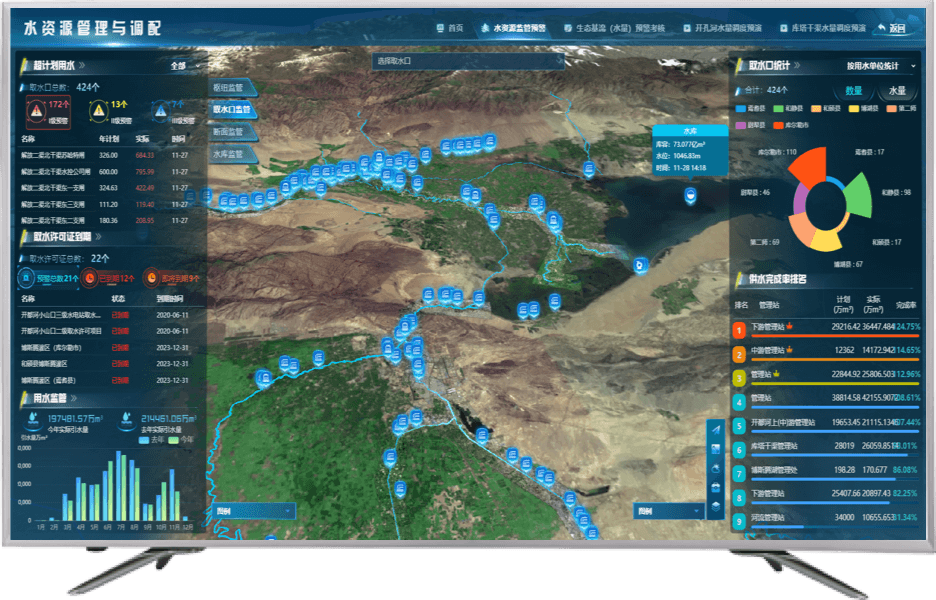Toggle the 水量 water volume statistic view

pos(897,91)
